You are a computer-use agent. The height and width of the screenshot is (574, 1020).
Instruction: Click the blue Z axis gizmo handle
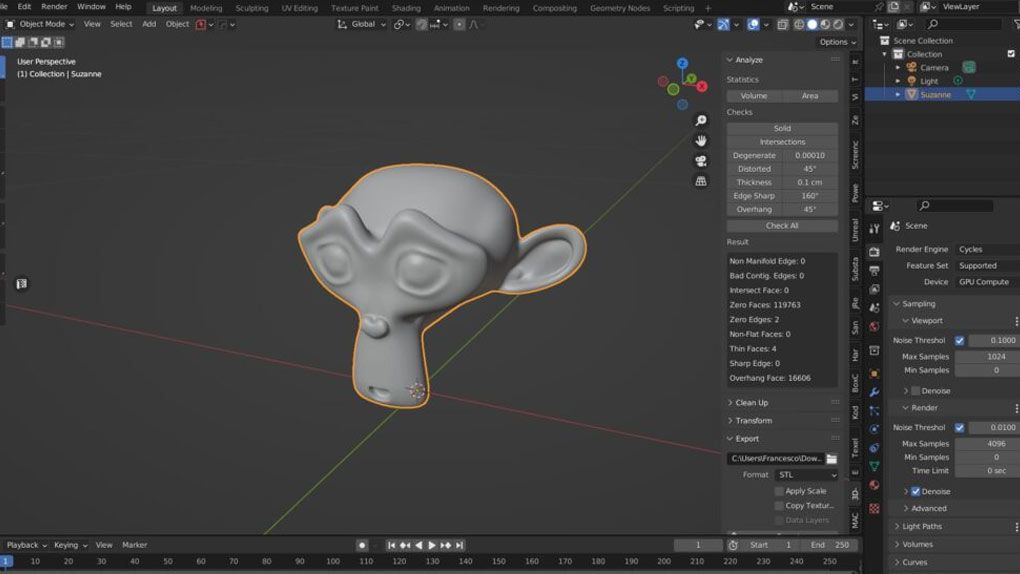coord(682,63)
